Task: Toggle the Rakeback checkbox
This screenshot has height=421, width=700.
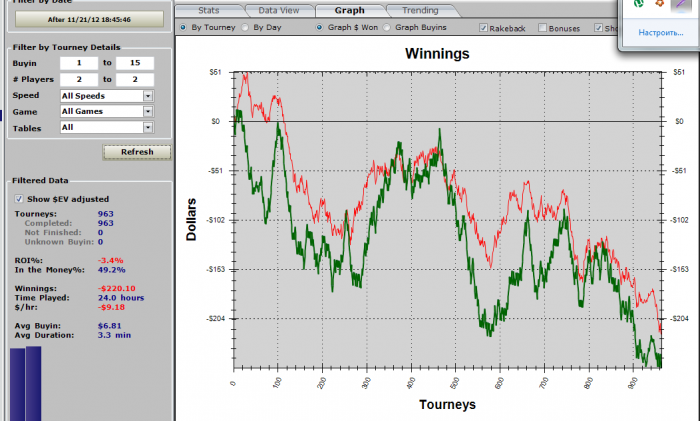Action: pos(483,28)
